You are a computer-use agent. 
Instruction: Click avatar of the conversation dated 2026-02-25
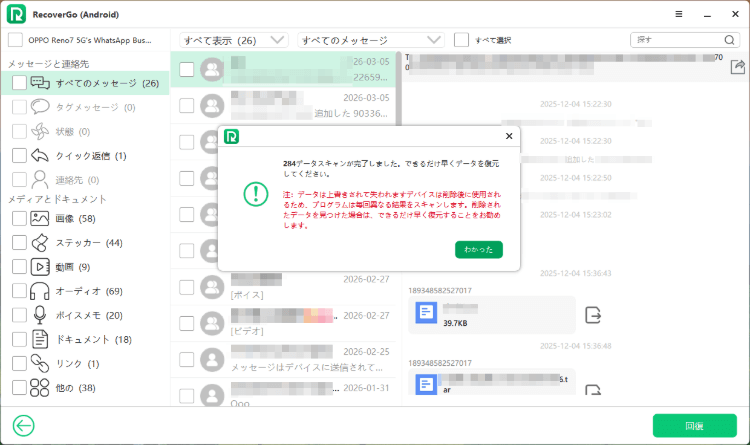click(x=212, y=359)
